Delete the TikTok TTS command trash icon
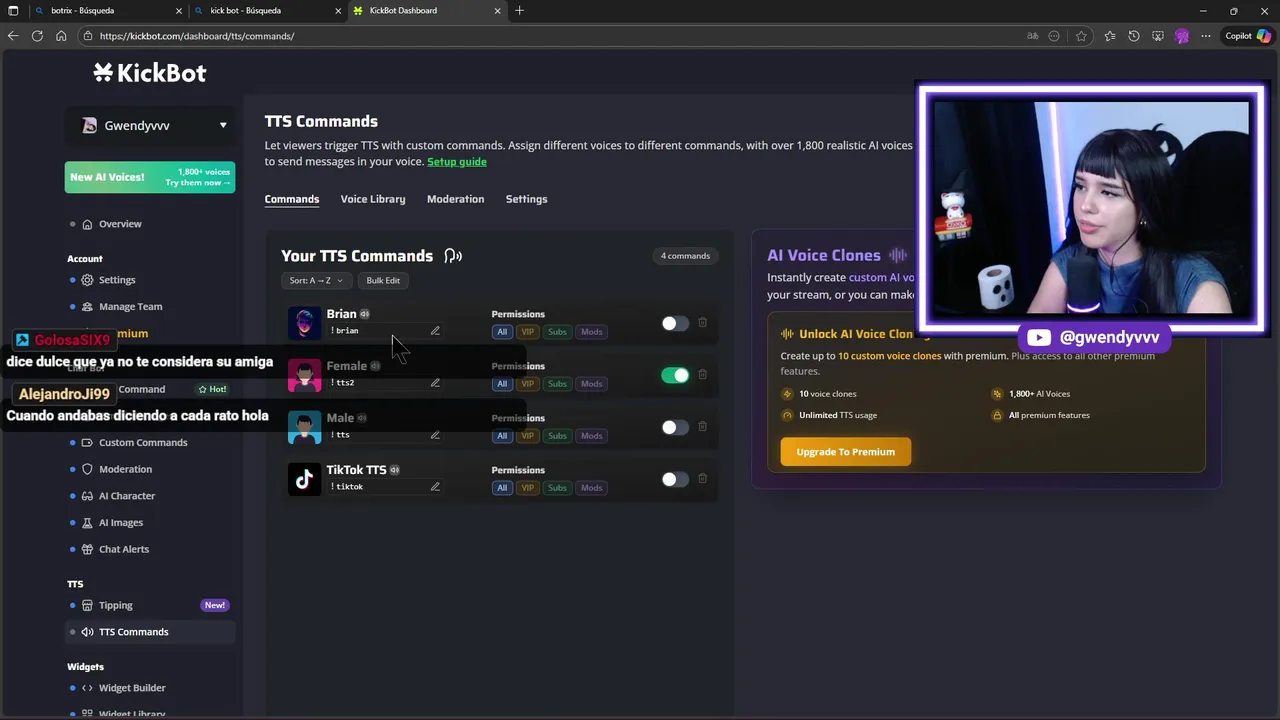This screenshot has height=720, width=1280. coord(702,478)
